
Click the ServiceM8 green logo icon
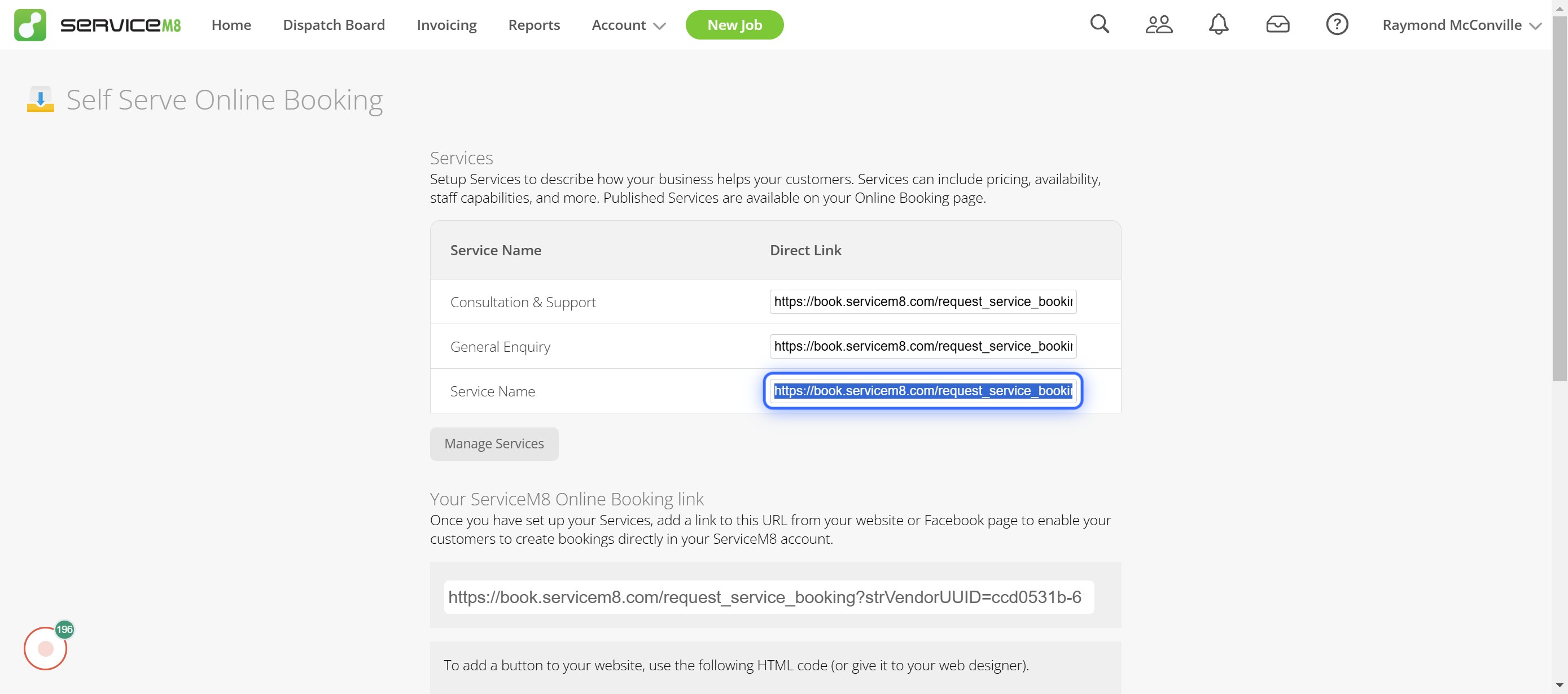coord(30,25)
